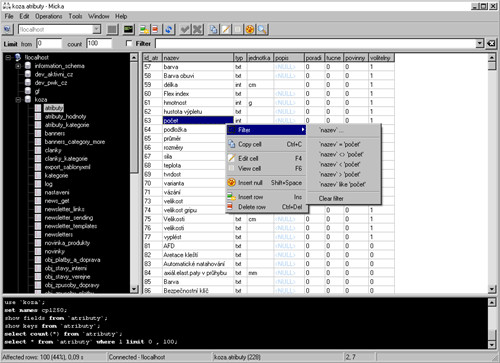Choose Insert null from context menu
Screen dimensions: 500x363
point(266,183)
